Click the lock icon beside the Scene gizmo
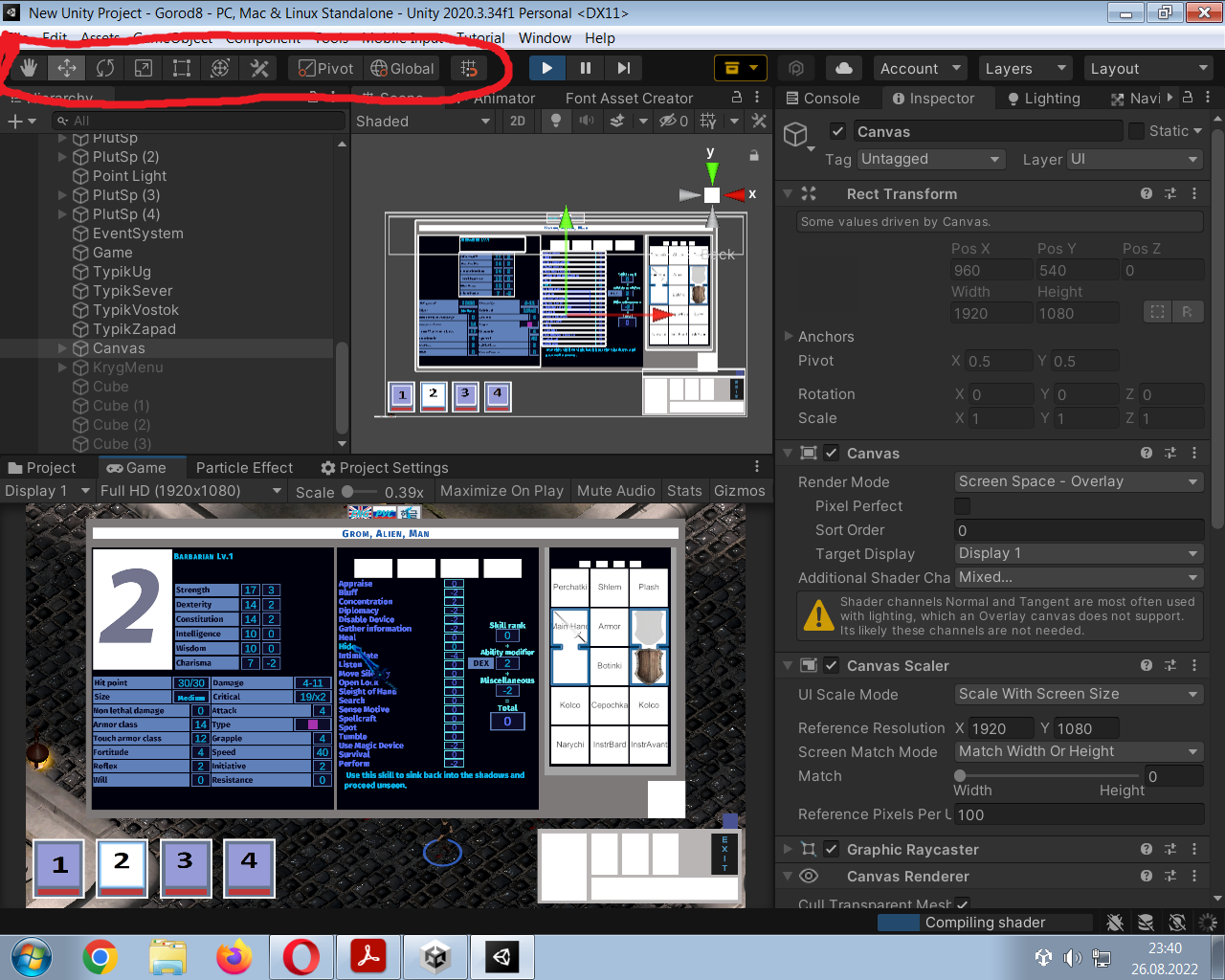 [x=754, y=155]
